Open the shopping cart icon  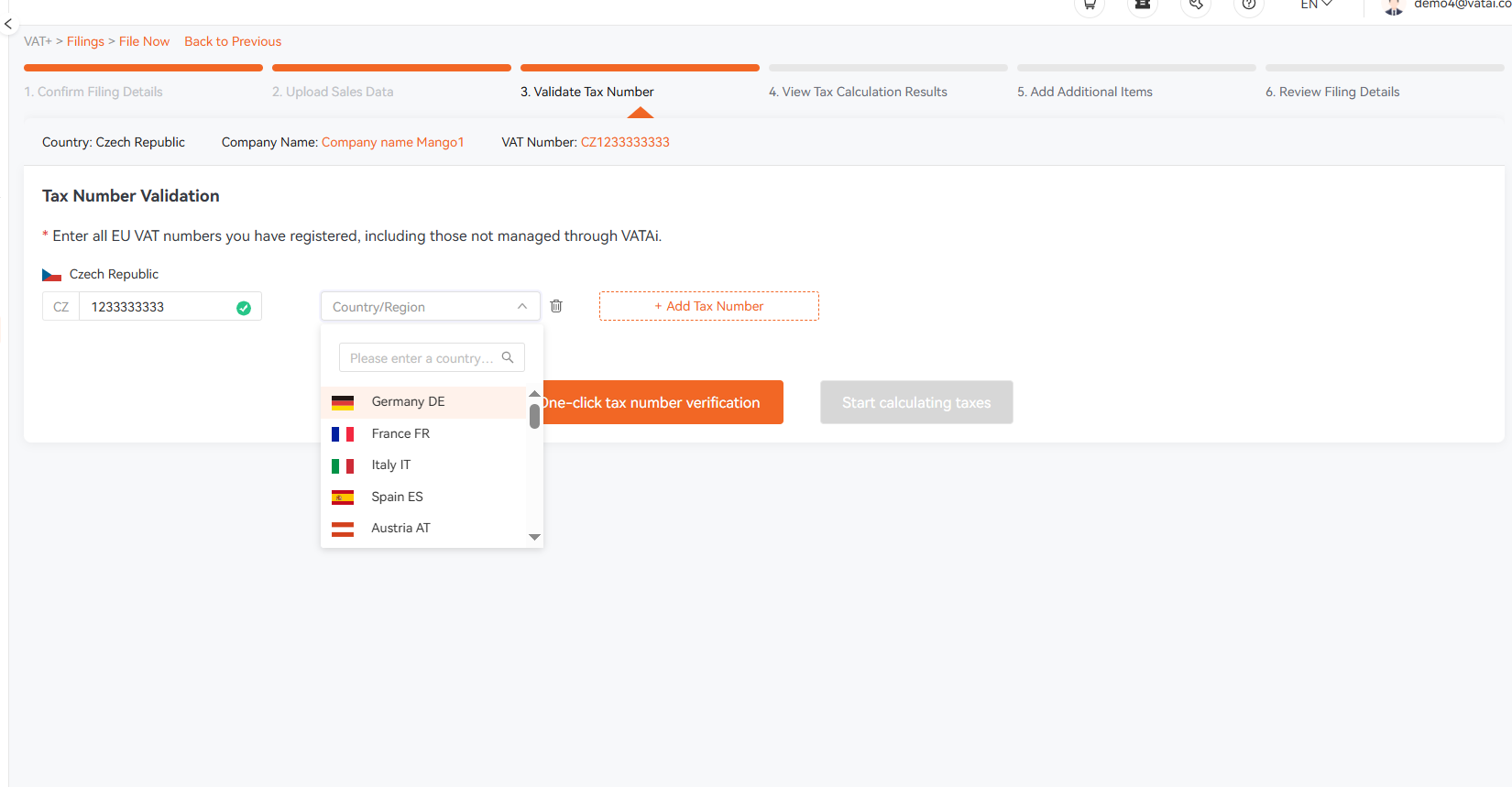coord(1090,5)
